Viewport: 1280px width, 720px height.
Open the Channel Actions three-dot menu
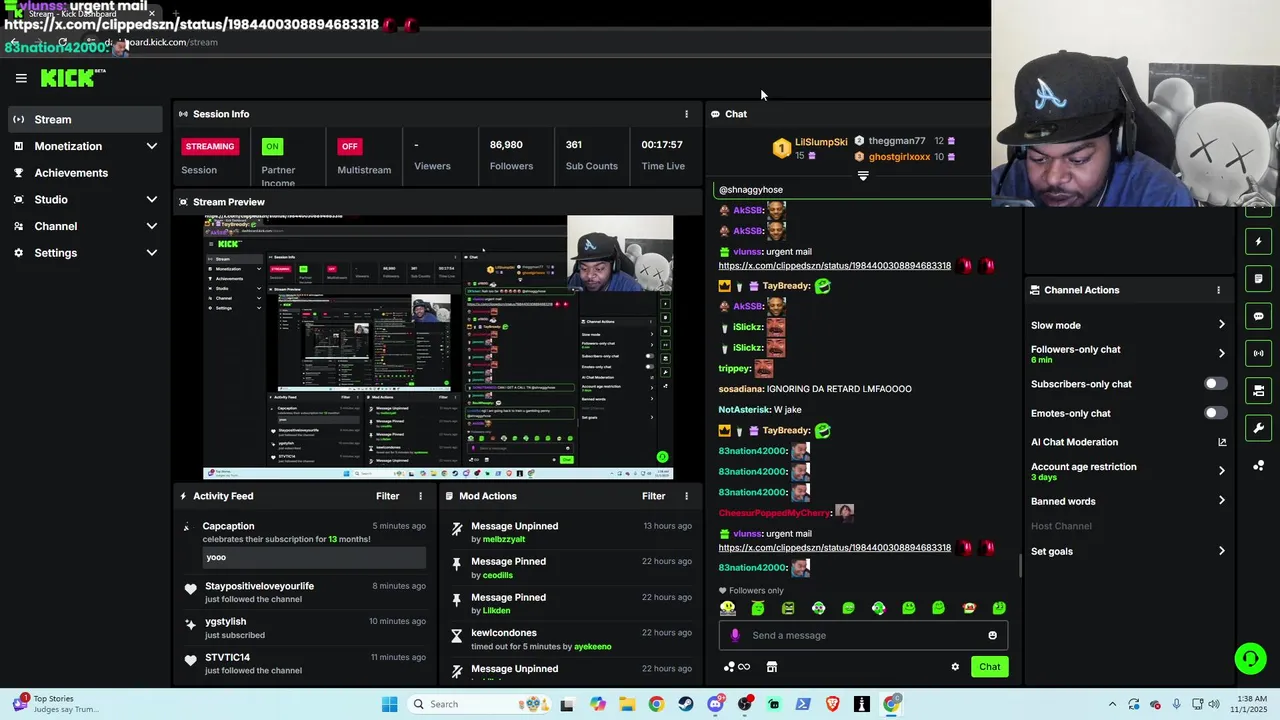1218,290
